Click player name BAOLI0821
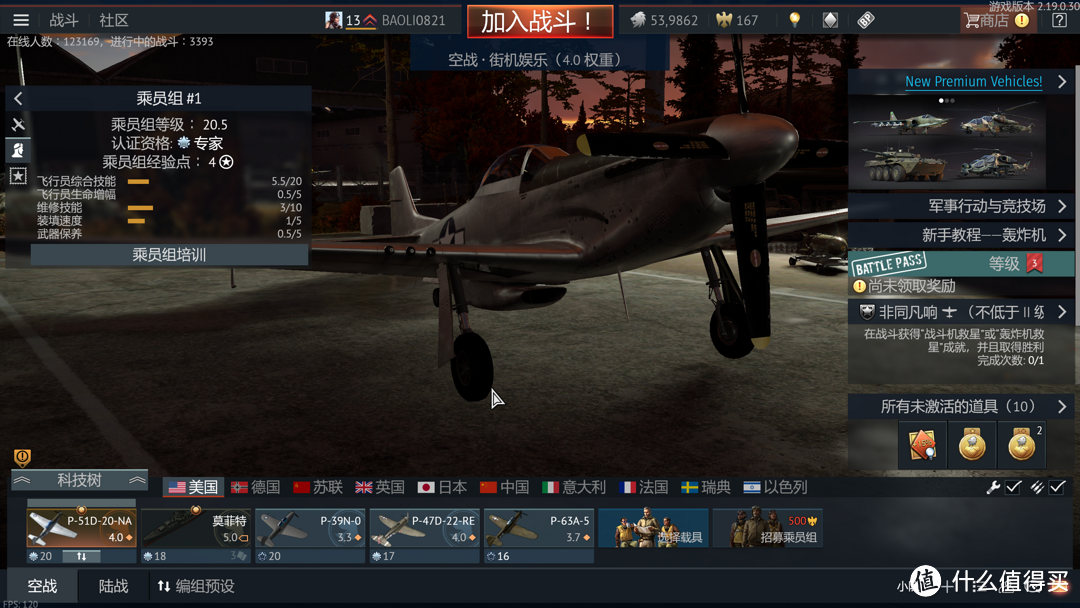The width and height of the screenshot is (1080, 608). pos(413,21)
